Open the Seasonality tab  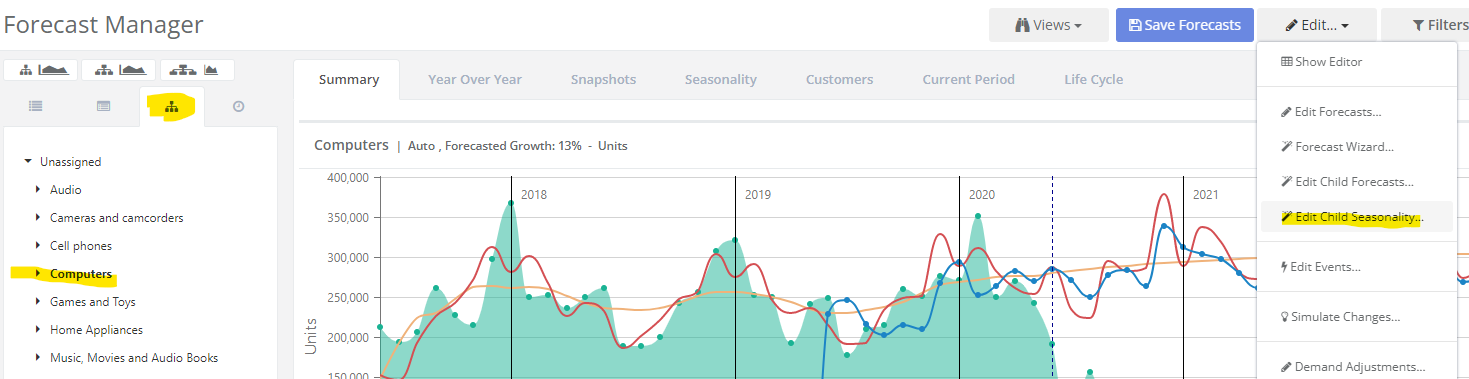(720, 79)
